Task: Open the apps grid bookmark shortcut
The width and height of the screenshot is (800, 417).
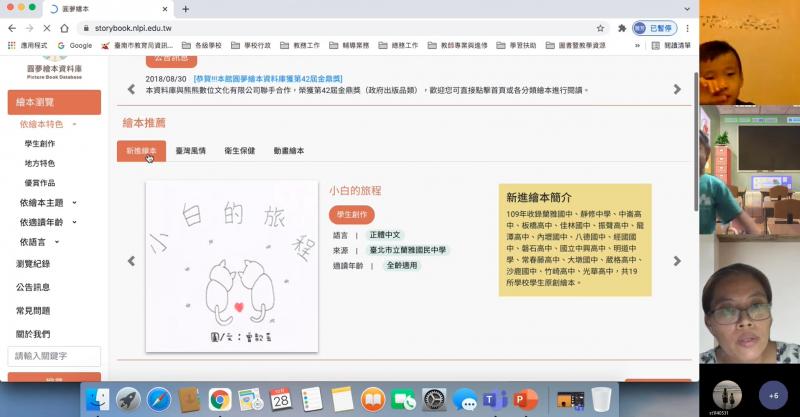Action: tap(28, 45)
